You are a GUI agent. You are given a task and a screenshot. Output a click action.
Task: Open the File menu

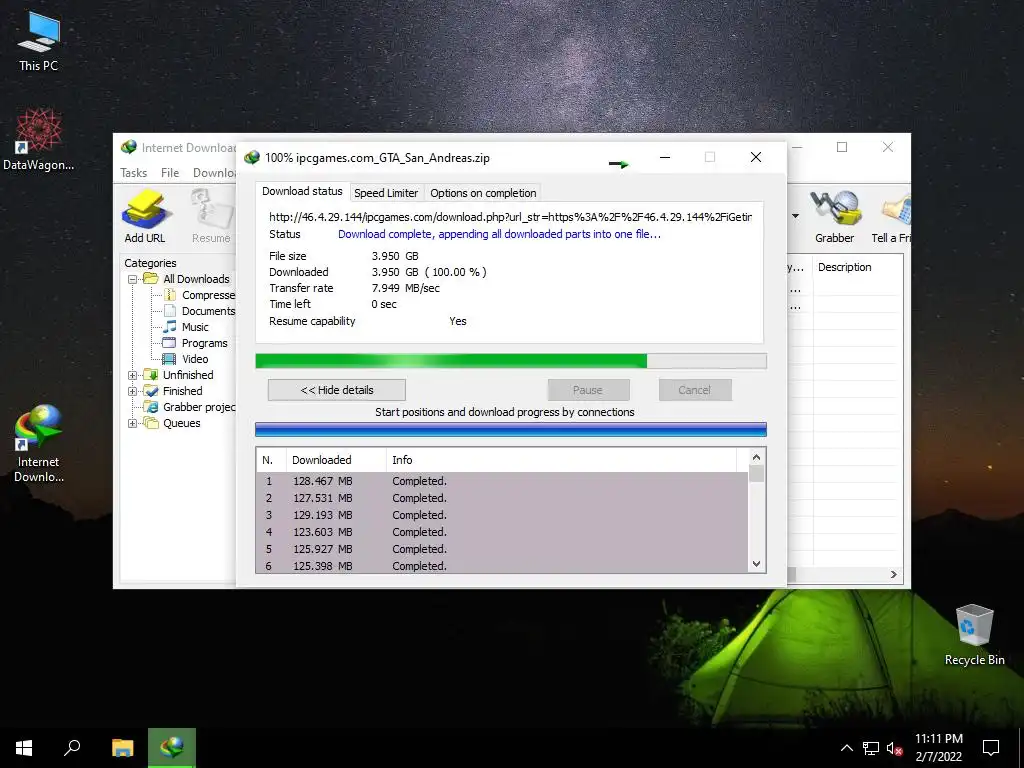tap(170, 173)
